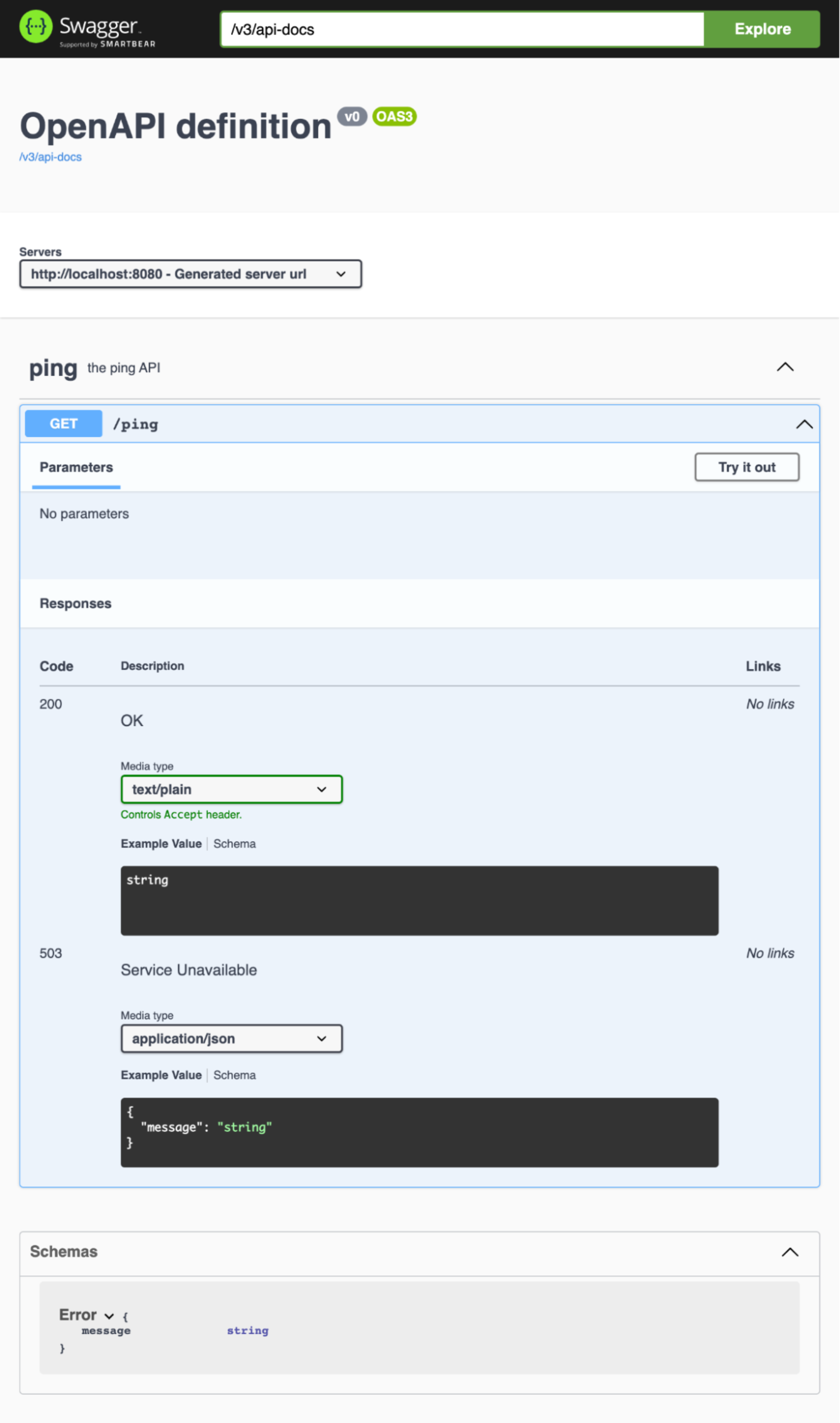View Schema for the 503 response

point(234,1074)
